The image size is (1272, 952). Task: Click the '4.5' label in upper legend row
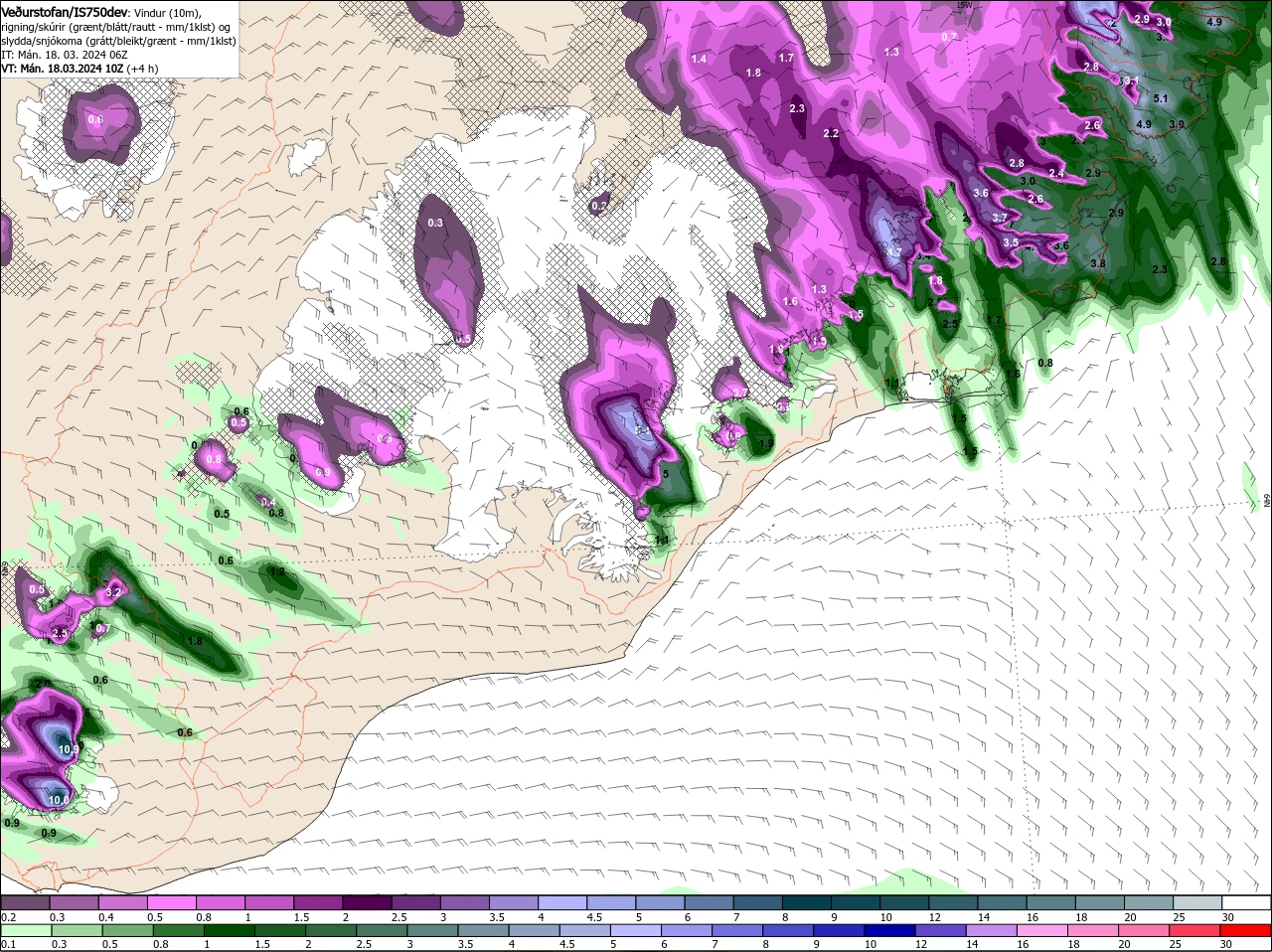tap(594, 916)
